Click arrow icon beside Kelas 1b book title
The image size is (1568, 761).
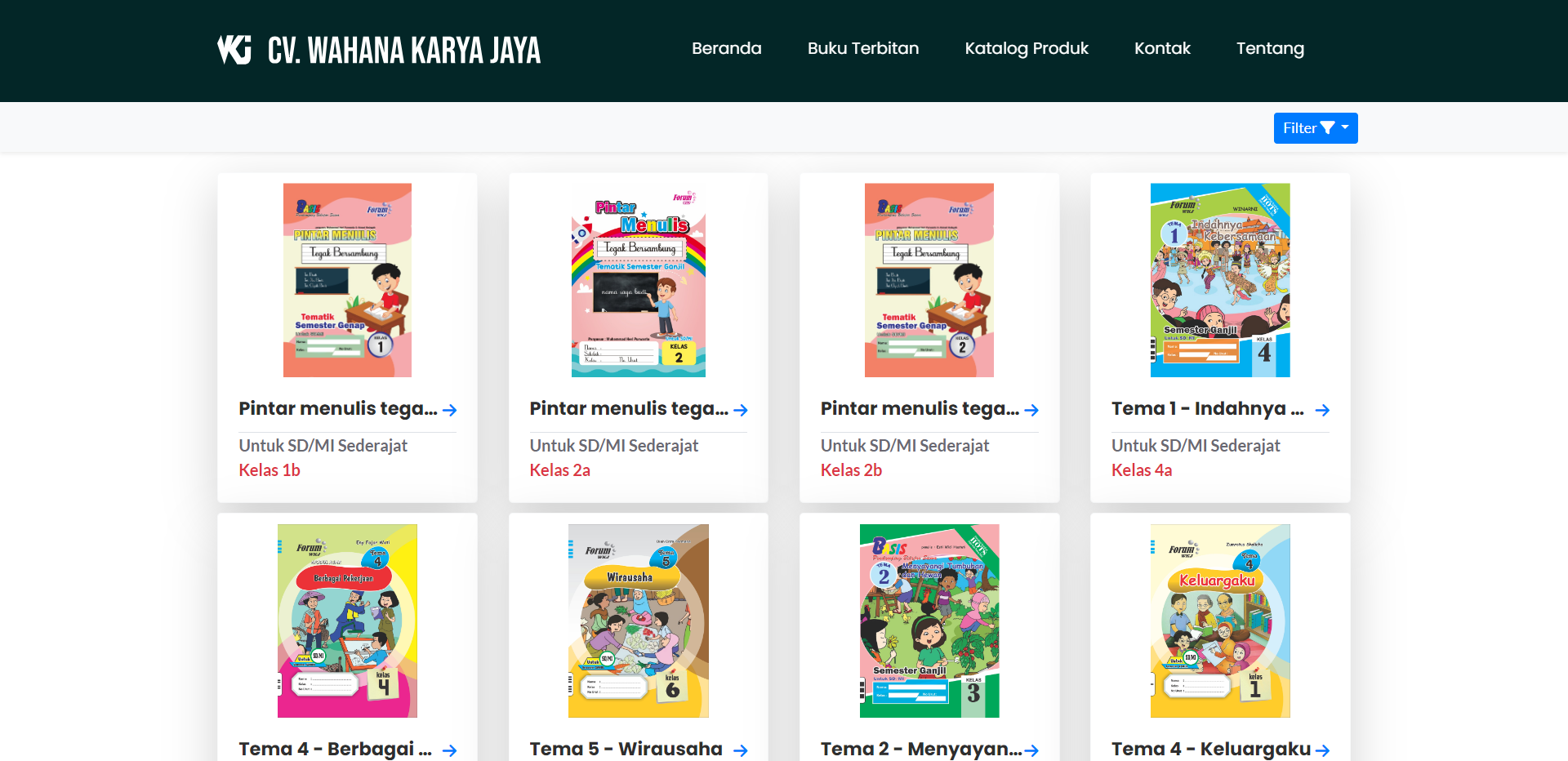[x=449, y=410]
